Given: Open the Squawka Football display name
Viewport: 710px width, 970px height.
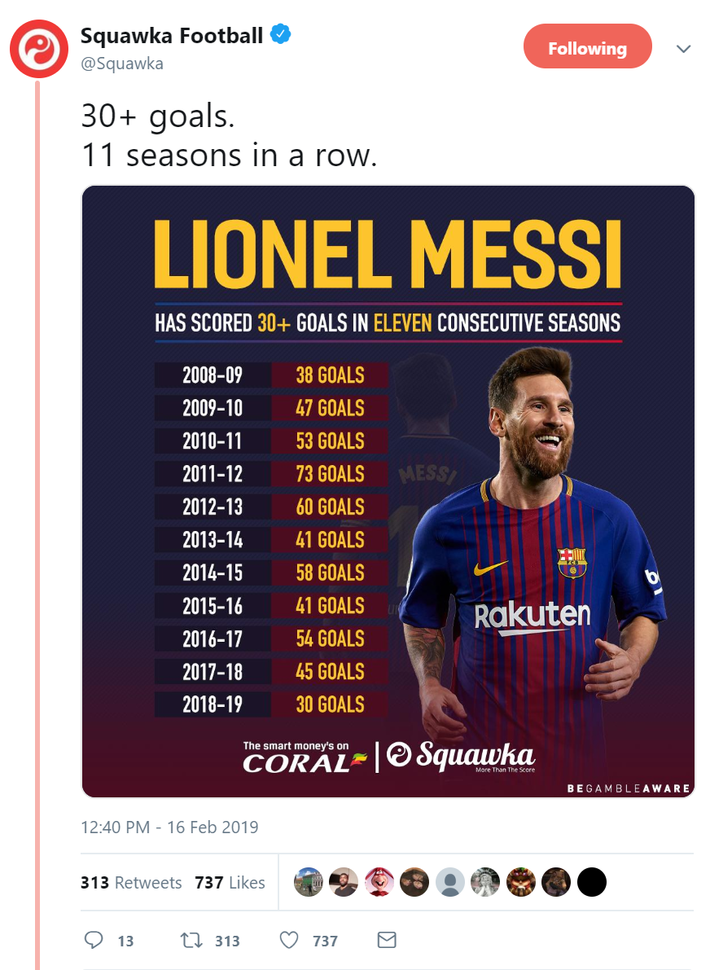Looking at the screenshot, I should 172,35.
